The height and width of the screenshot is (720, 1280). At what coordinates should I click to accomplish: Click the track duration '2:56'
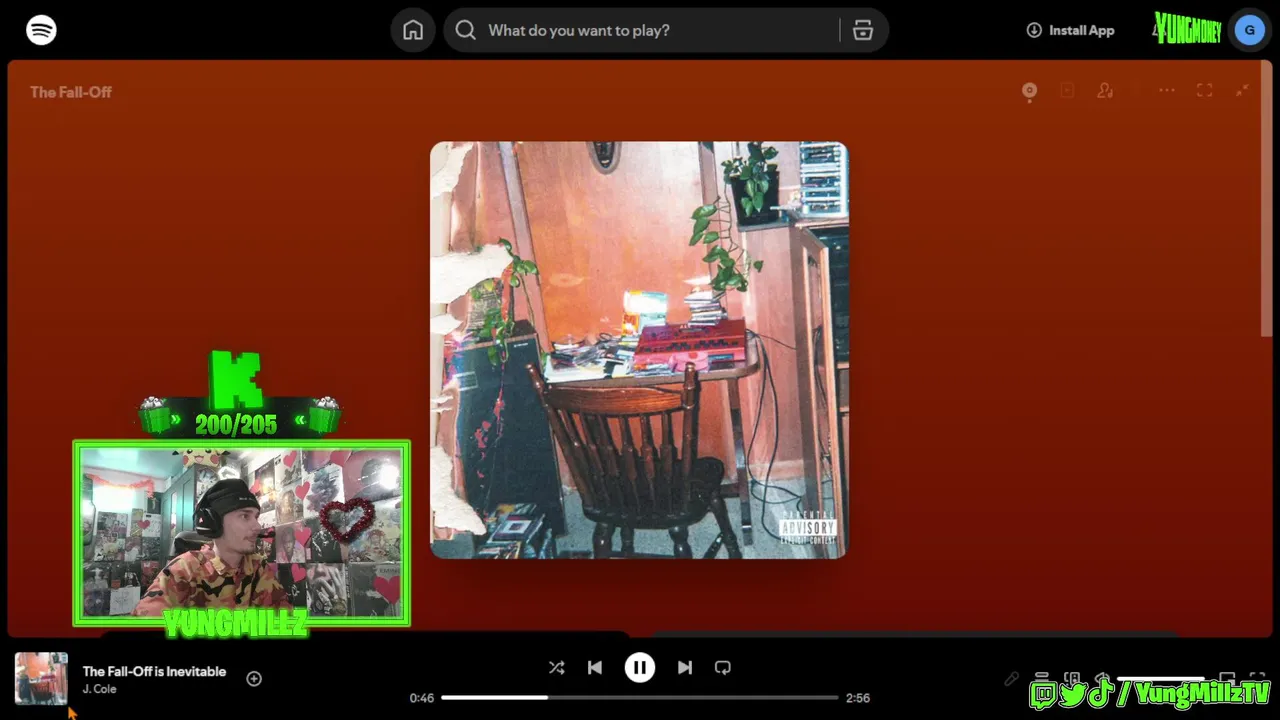(x=858, y=698)
